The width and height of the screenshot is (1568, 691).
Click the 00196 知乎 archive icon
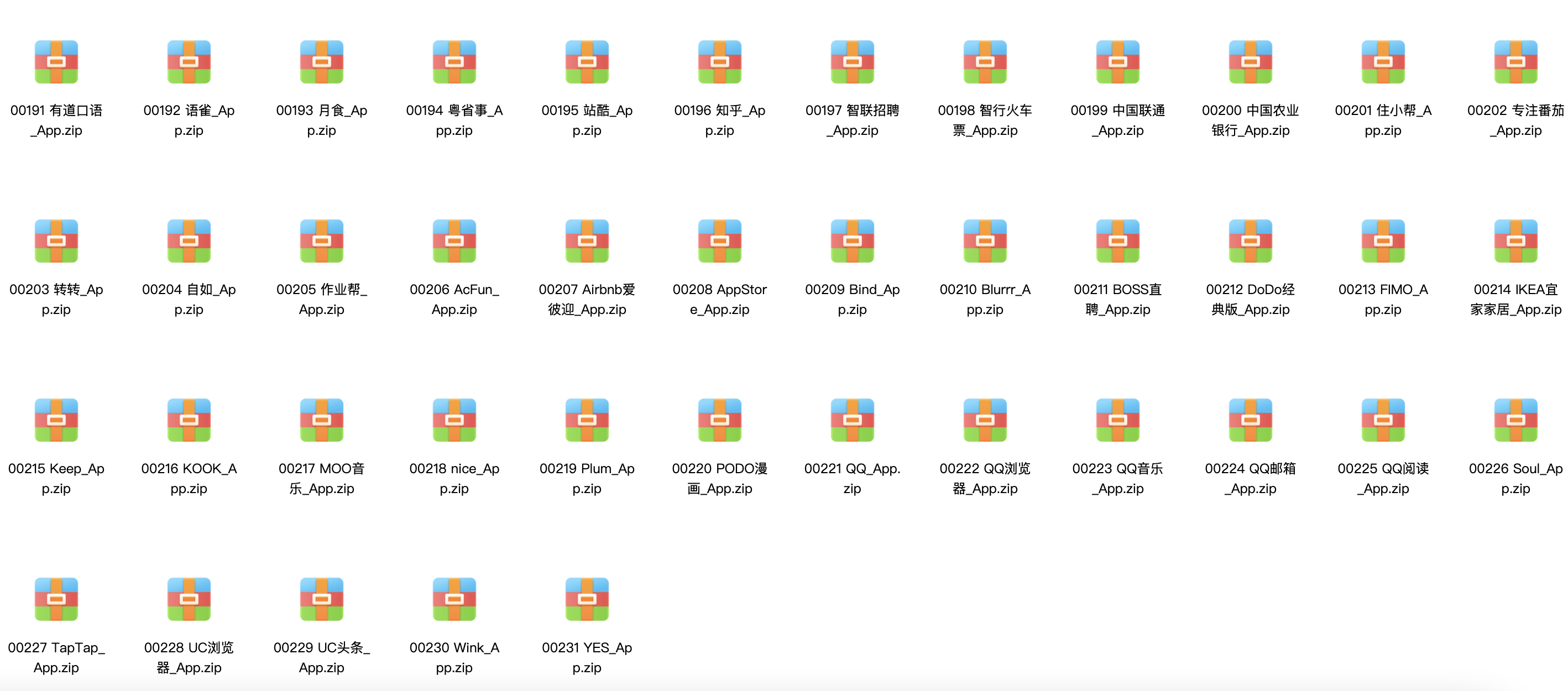pyautogui.click(x=719, y=62)
